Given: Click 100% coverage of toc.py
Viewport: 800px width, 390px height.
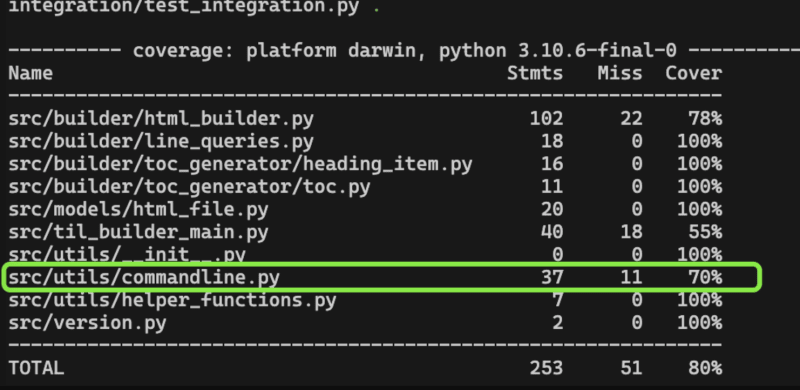Looking at the screenshot, I should pyautogui.click(x=699, y=187).
